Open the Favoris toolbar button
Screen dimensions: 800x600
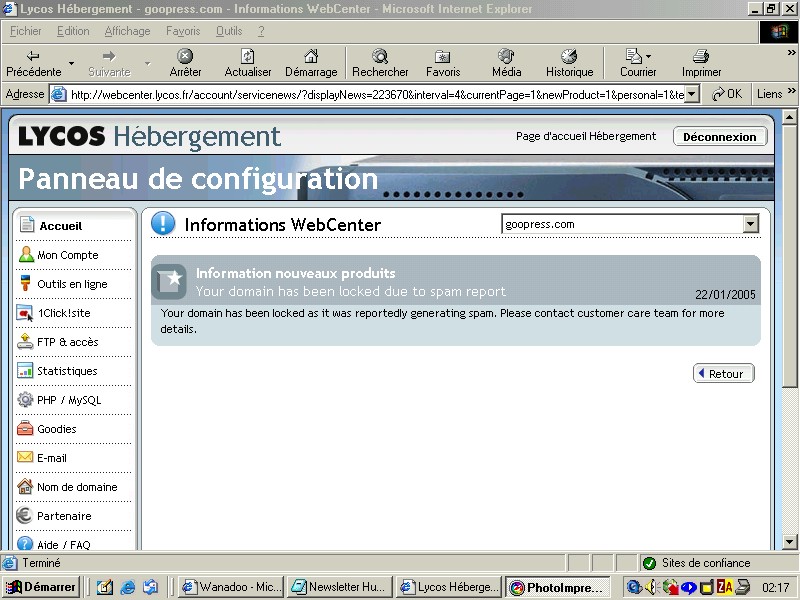click(443, 63)
